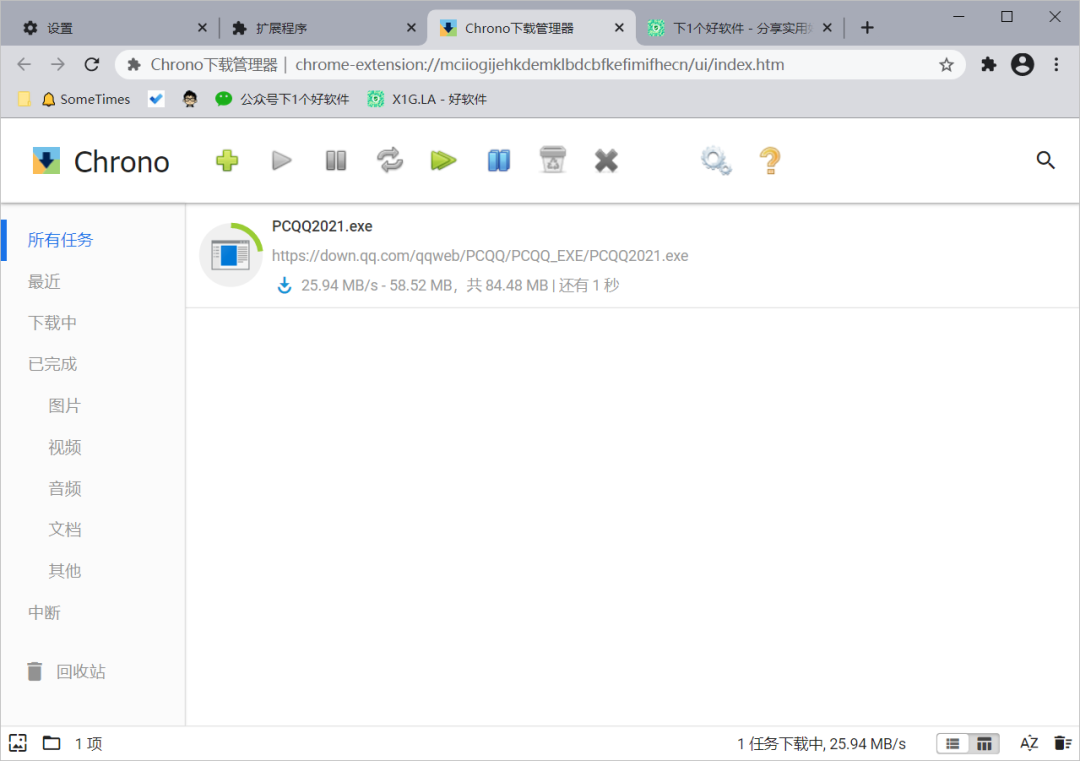The image size is (1080, 761).
Task: Close the 下1个好软件 tab
Action: coord(827,28)
